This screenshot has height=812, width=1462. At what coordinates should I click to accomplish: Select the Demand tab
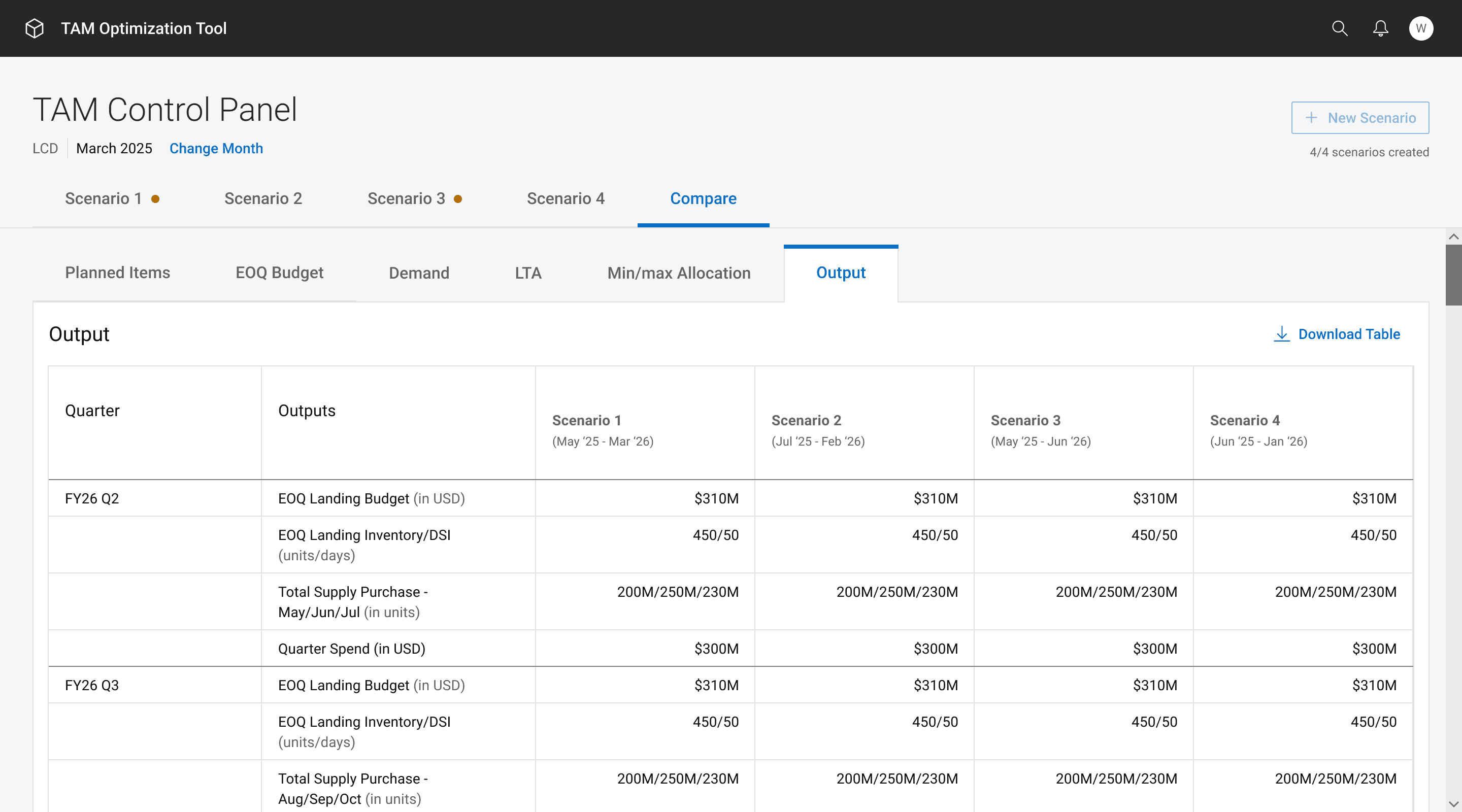(x=419, y=273)
